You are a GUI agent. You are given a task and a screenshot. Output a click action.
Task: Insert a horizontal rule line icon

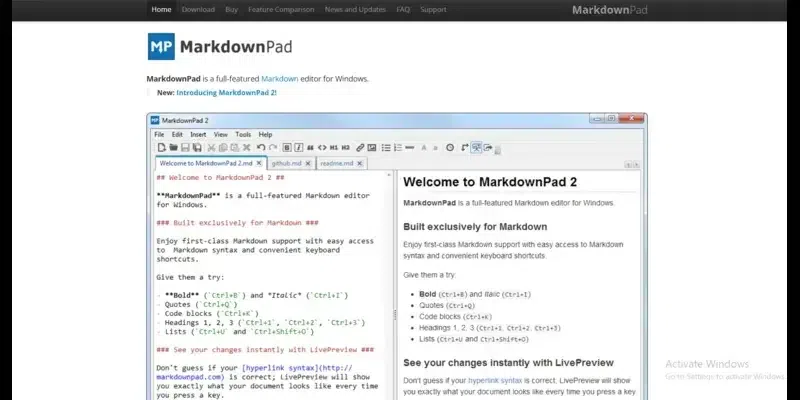point(410,147)
